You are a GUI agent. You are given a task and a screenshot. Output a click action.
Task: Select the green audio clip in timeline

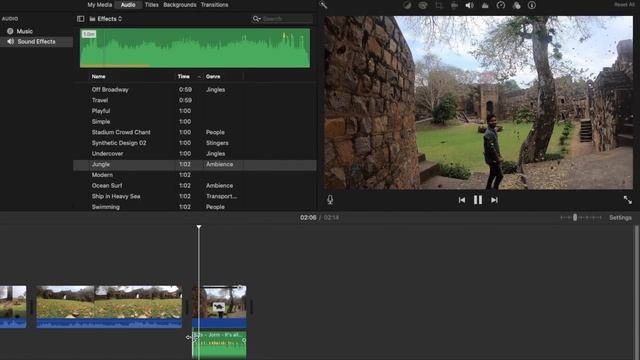click(219, 344)
